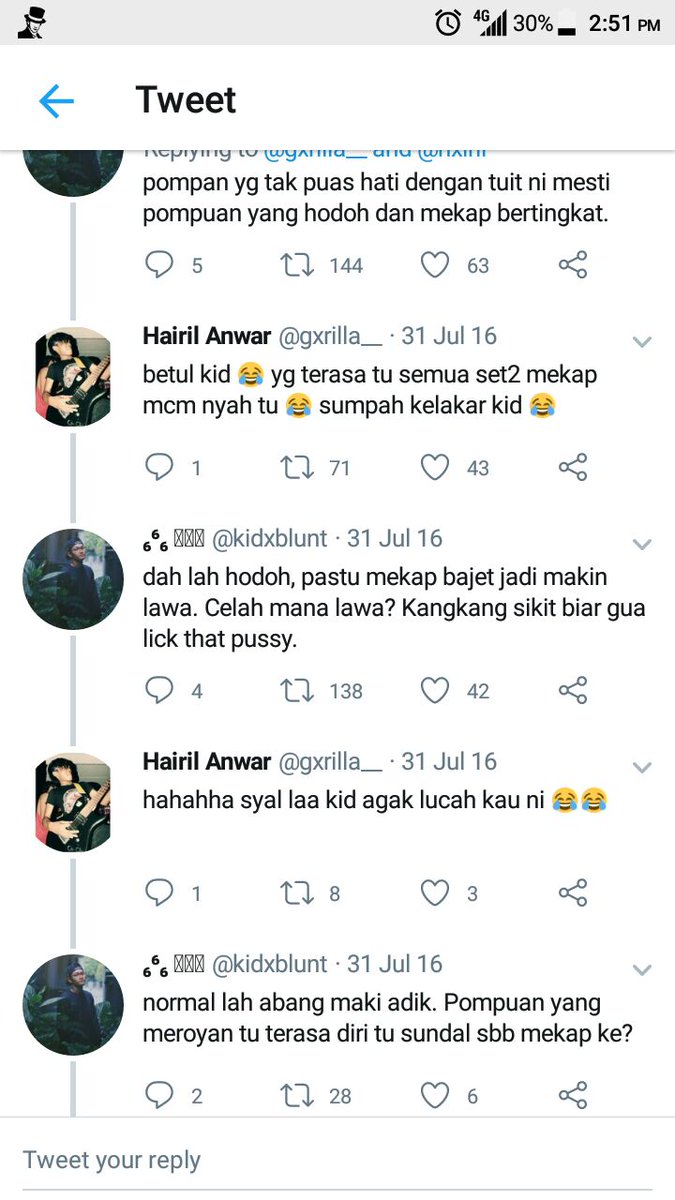Open @kidxblunt handle on 'dah lah hodoh' tweet

click(270, 539)
